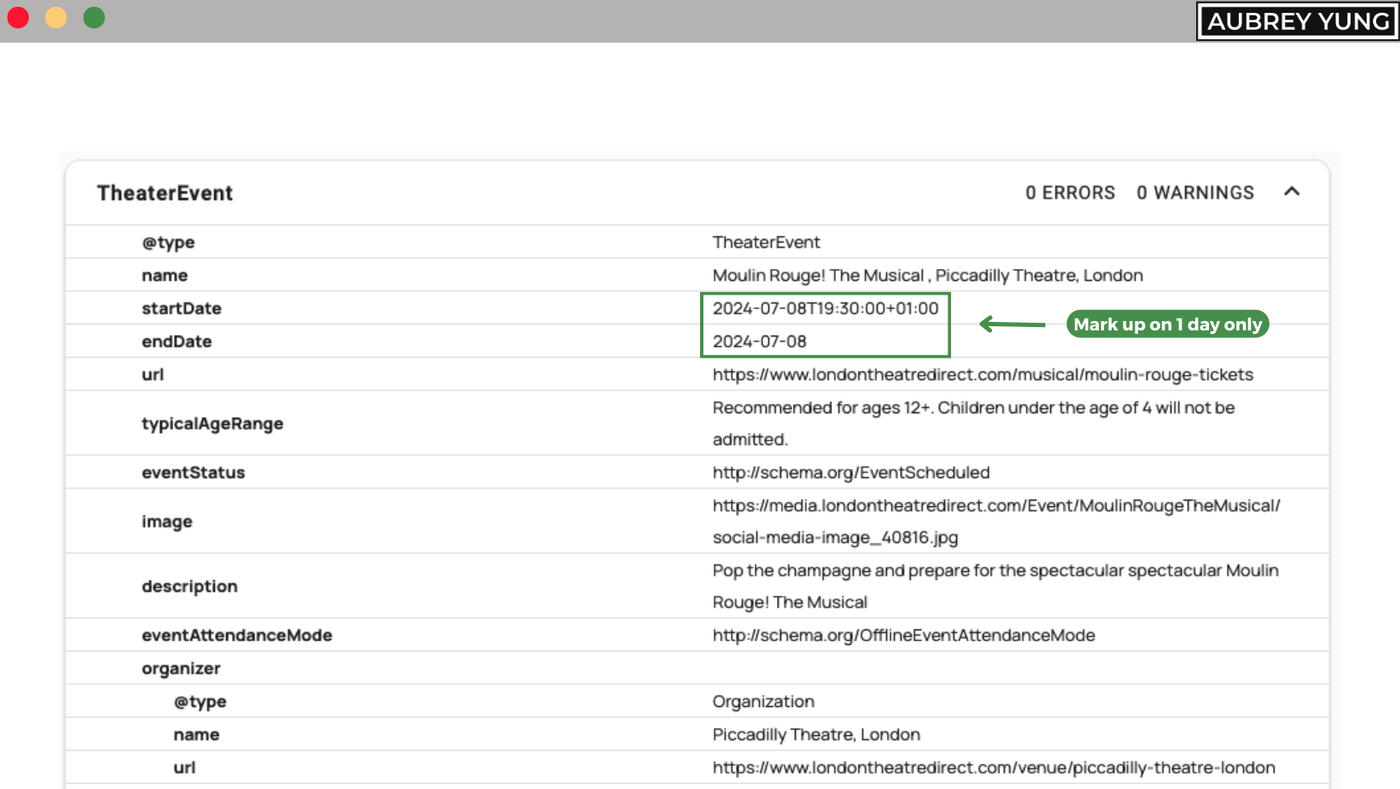The width and height of the screenshot is (1400, 789).
Task: Select the description text for Moulin Rouge
Action: [x=995, y=585]
